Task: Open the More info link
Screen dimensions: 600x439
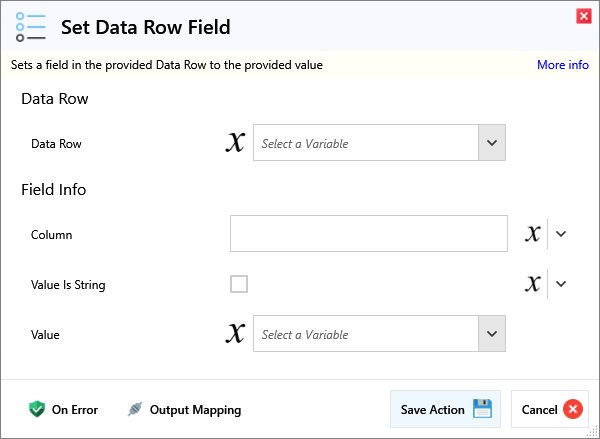Action: 562,65
